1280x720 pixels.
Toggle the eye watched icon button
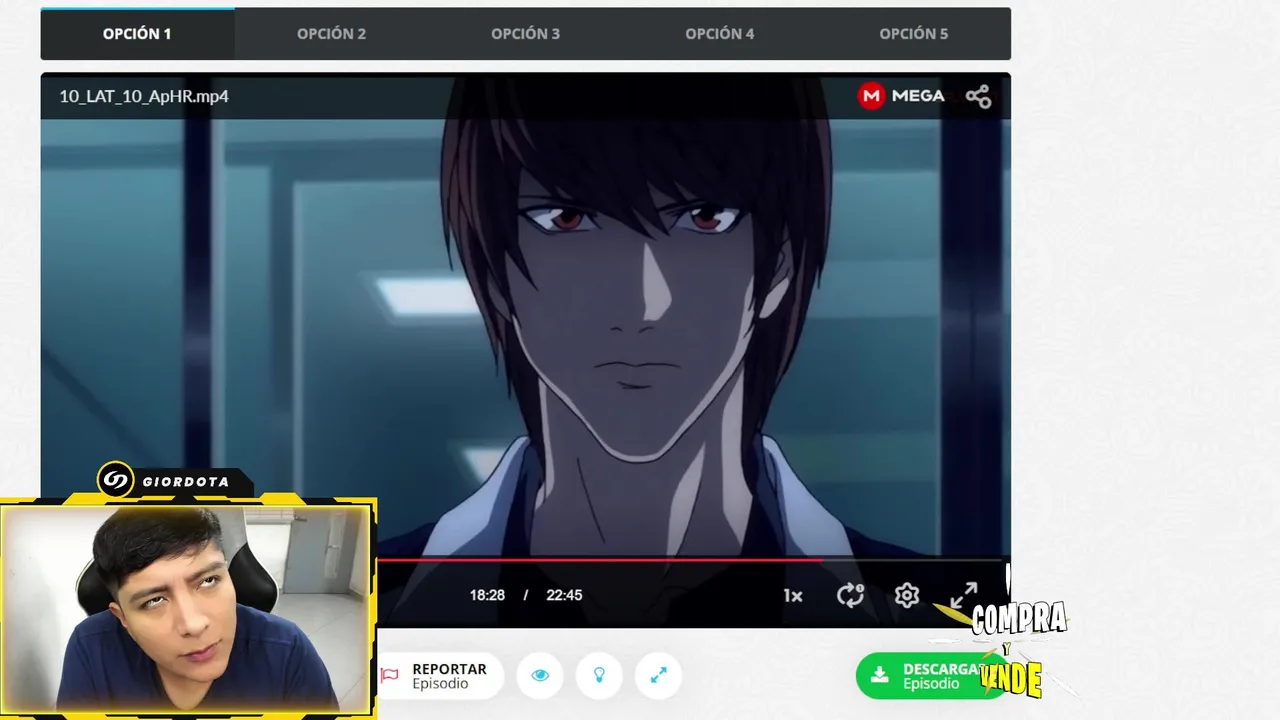click(x=540, y=676)
